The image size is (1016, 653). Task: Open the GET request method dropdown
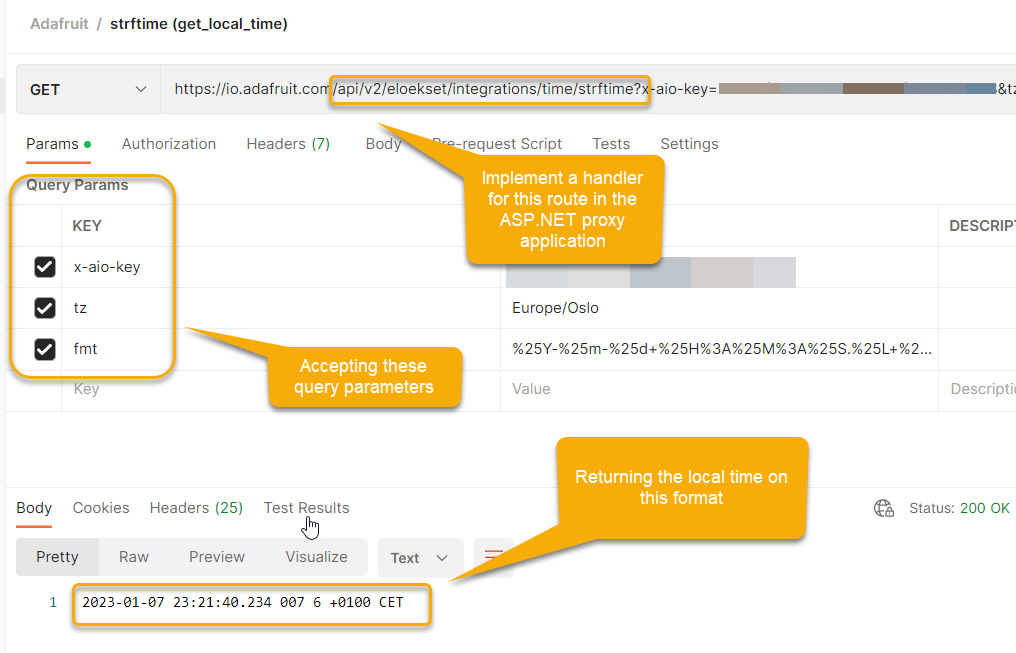(87, 89)
